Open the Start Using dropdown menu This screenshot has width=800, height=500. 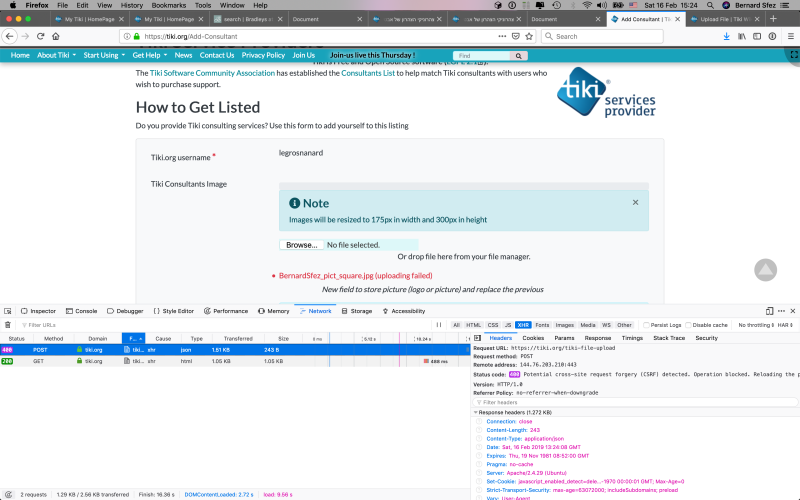coord(104,55)
